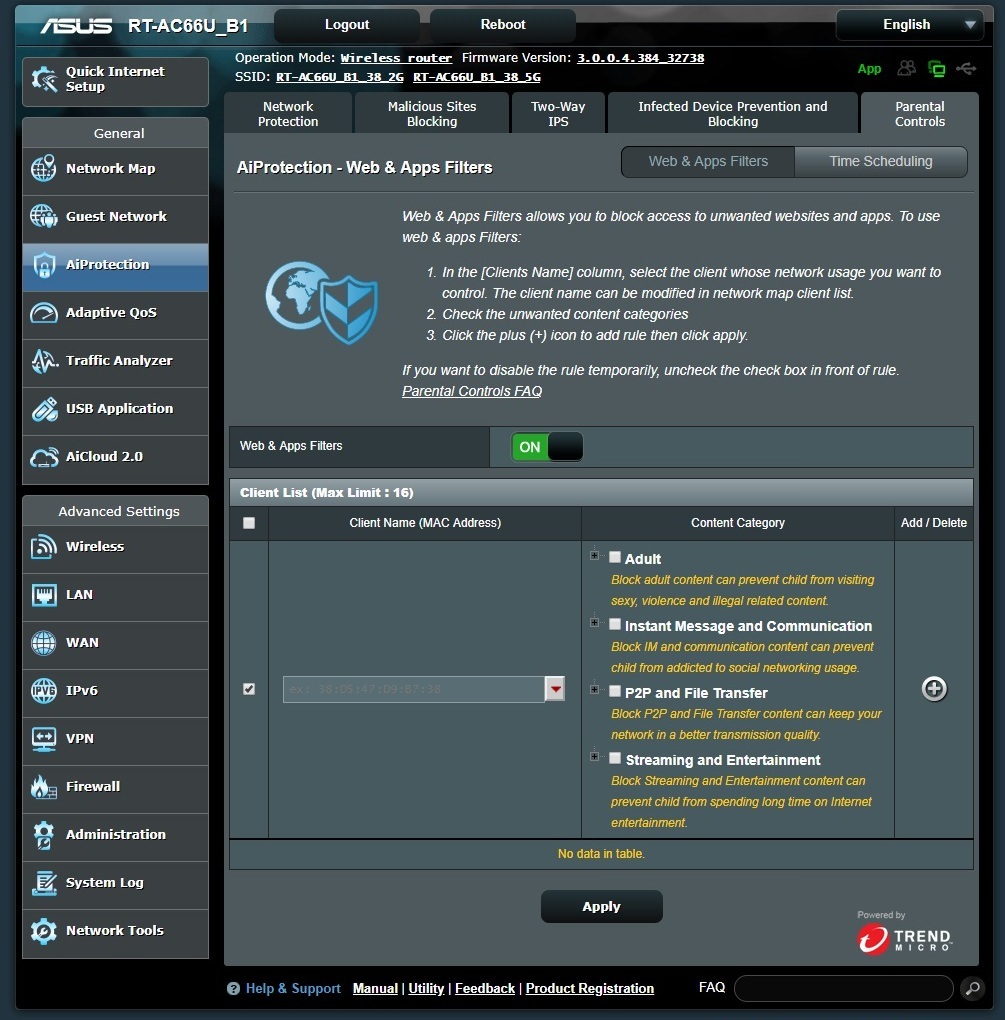1005x1020 pixels.
Task: Click the green network clients status icon
Action: click(937, 68)
